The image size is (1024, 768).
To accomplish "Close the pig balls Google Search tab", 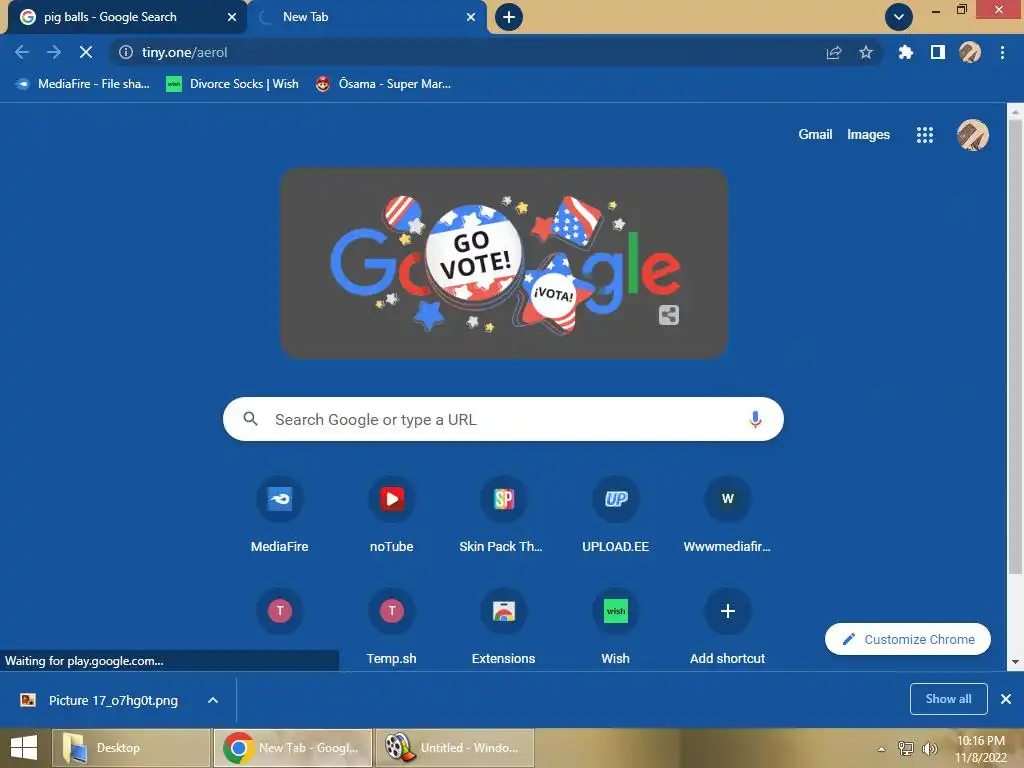I will click(x=232, y=17).
